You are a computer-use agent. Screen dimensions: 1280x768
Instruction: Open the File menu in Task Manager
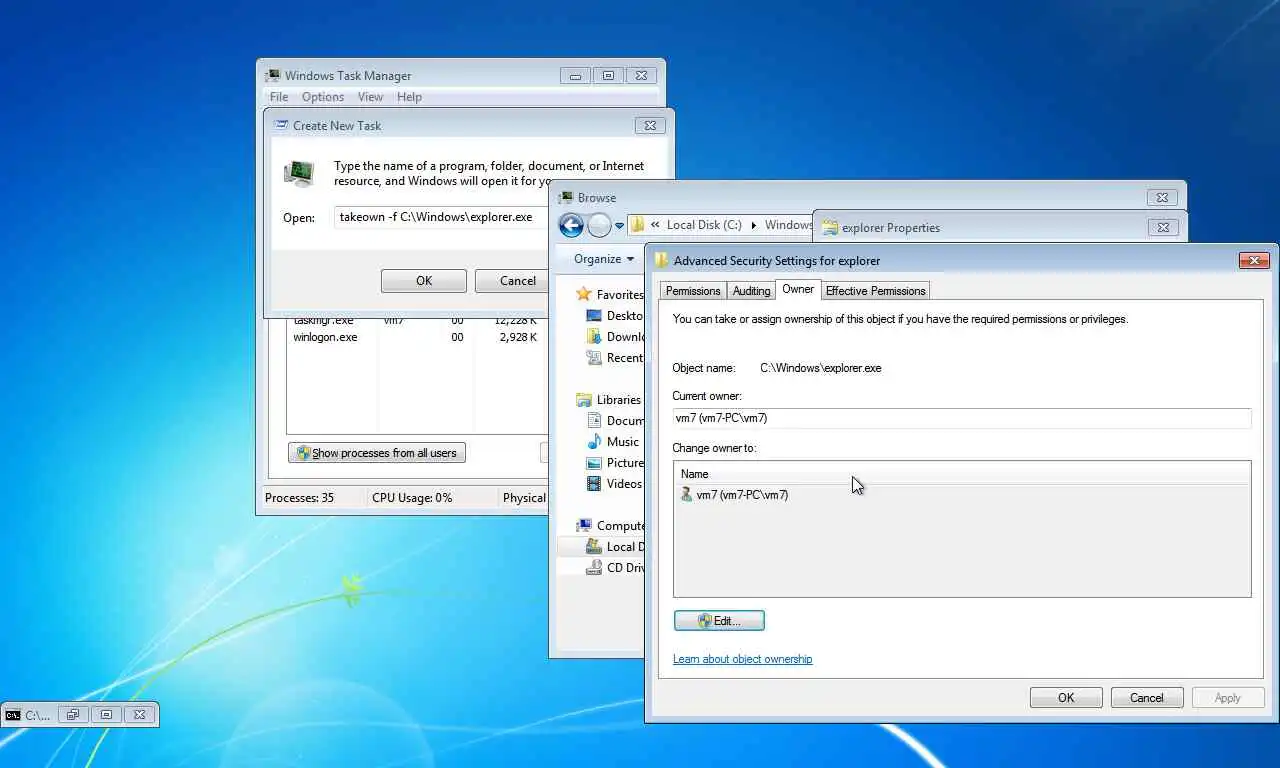click(279, 97)
